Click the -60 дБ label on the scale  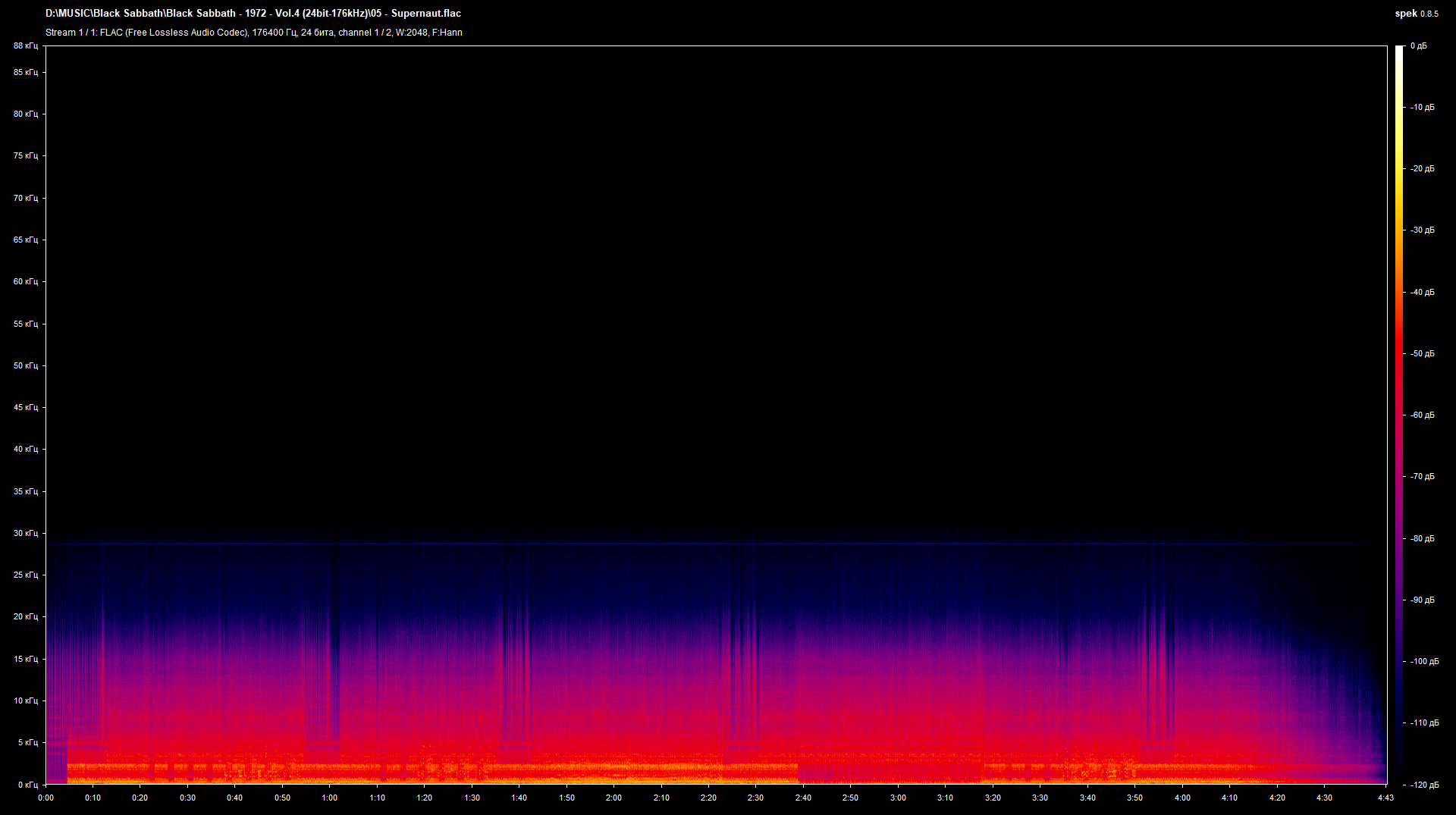pos(1421,415)
